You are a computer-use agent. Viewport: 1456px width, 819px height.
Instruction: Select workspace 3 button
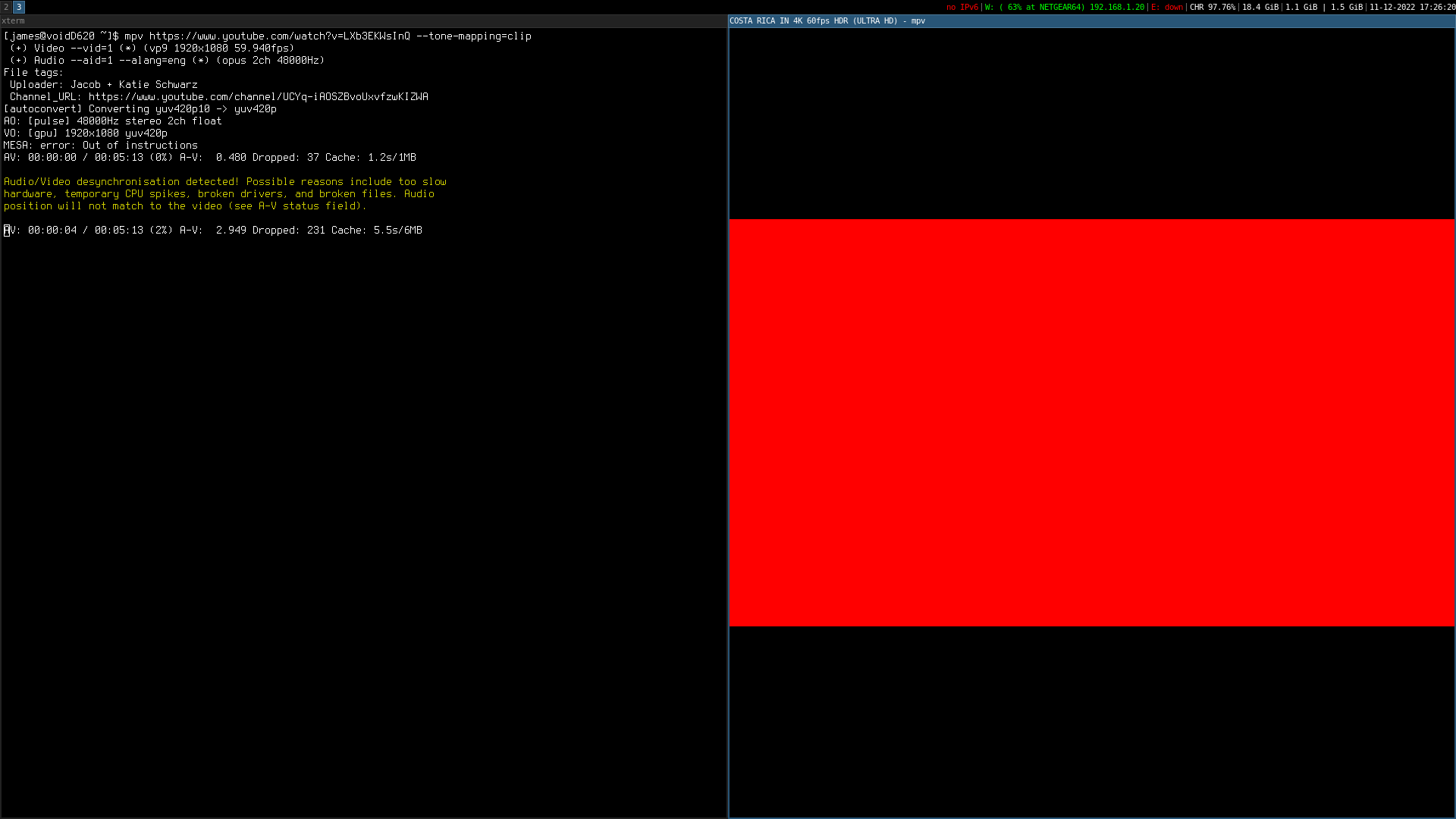(19, 7)
